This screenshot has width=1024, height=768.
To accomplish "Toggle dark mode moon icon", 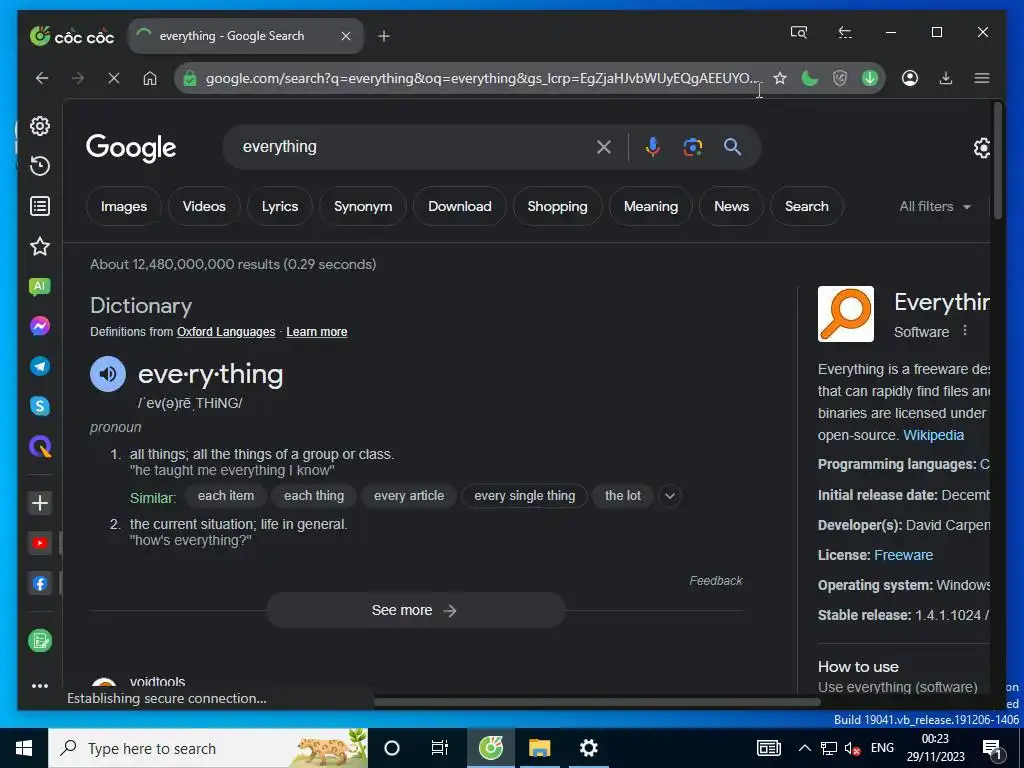I will [x=810, y=78].
